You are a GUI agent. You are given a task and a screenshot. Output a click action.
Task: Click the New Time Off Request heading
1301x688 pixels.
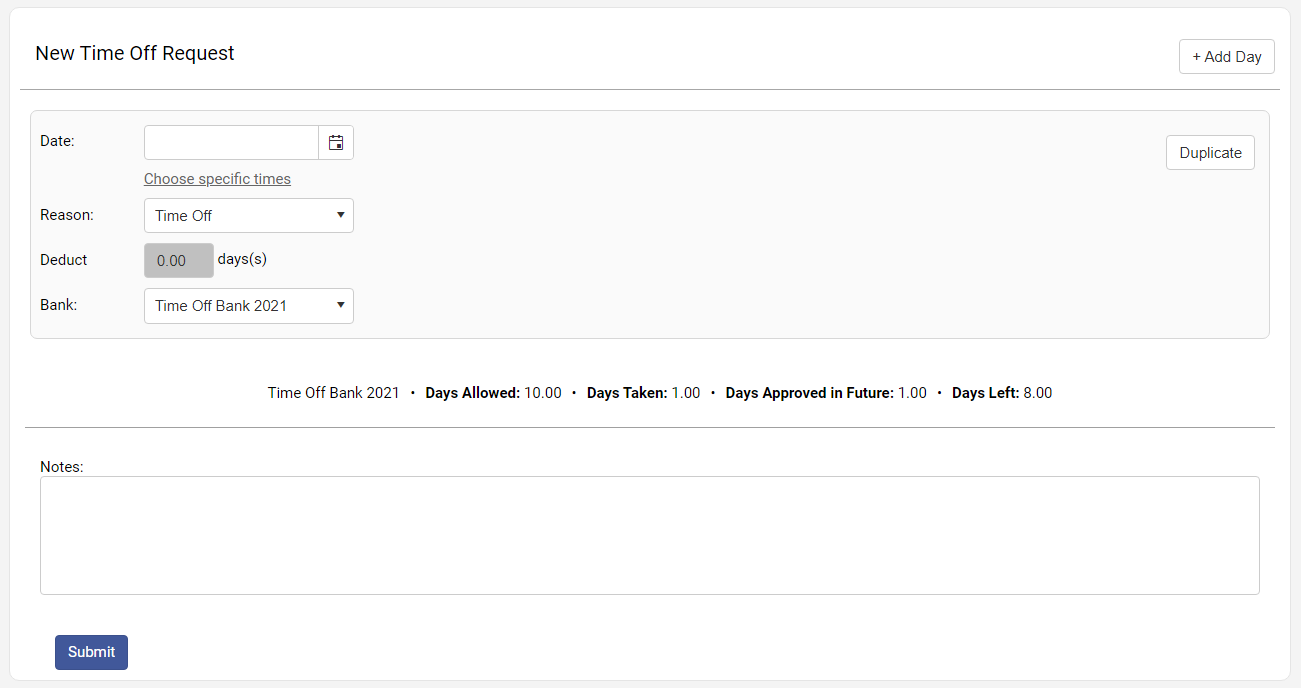click(135, 53)
